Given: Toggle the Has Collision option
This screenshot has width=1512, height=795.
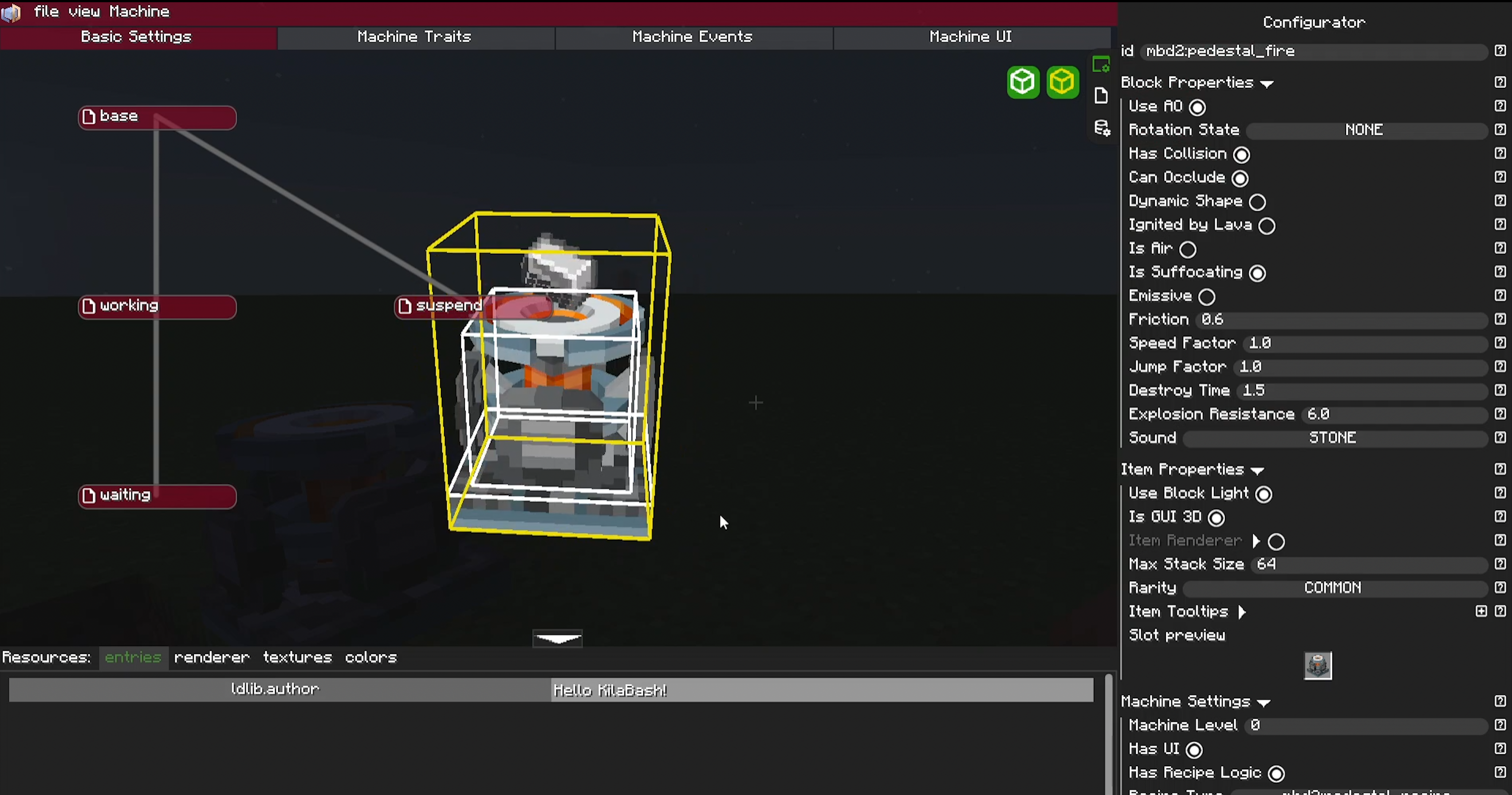Looking at the screenshot, I should [1241, 154].
